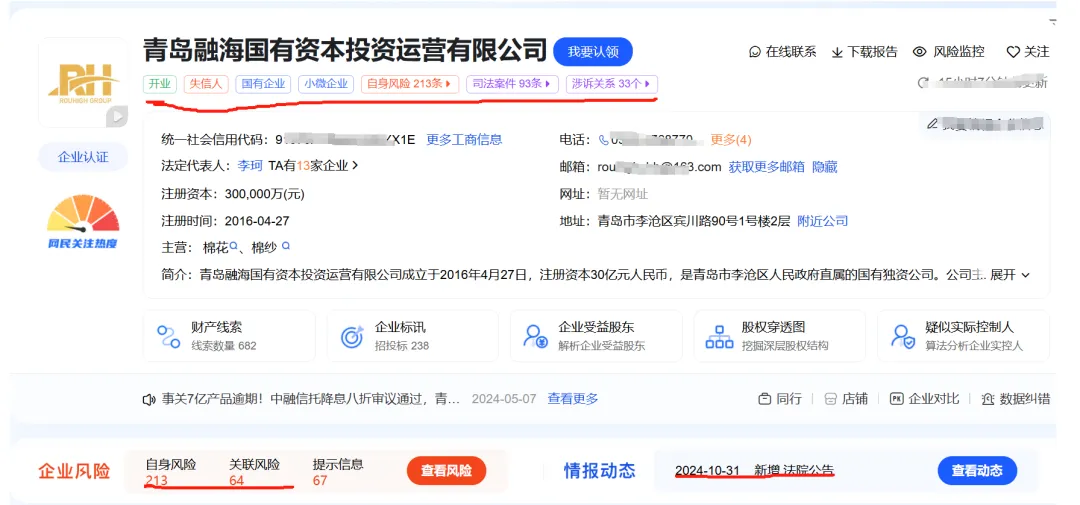This screenshot has height=505, width=1080.
Task: Click 线索数量 682 text
Action: coord(224,346)
